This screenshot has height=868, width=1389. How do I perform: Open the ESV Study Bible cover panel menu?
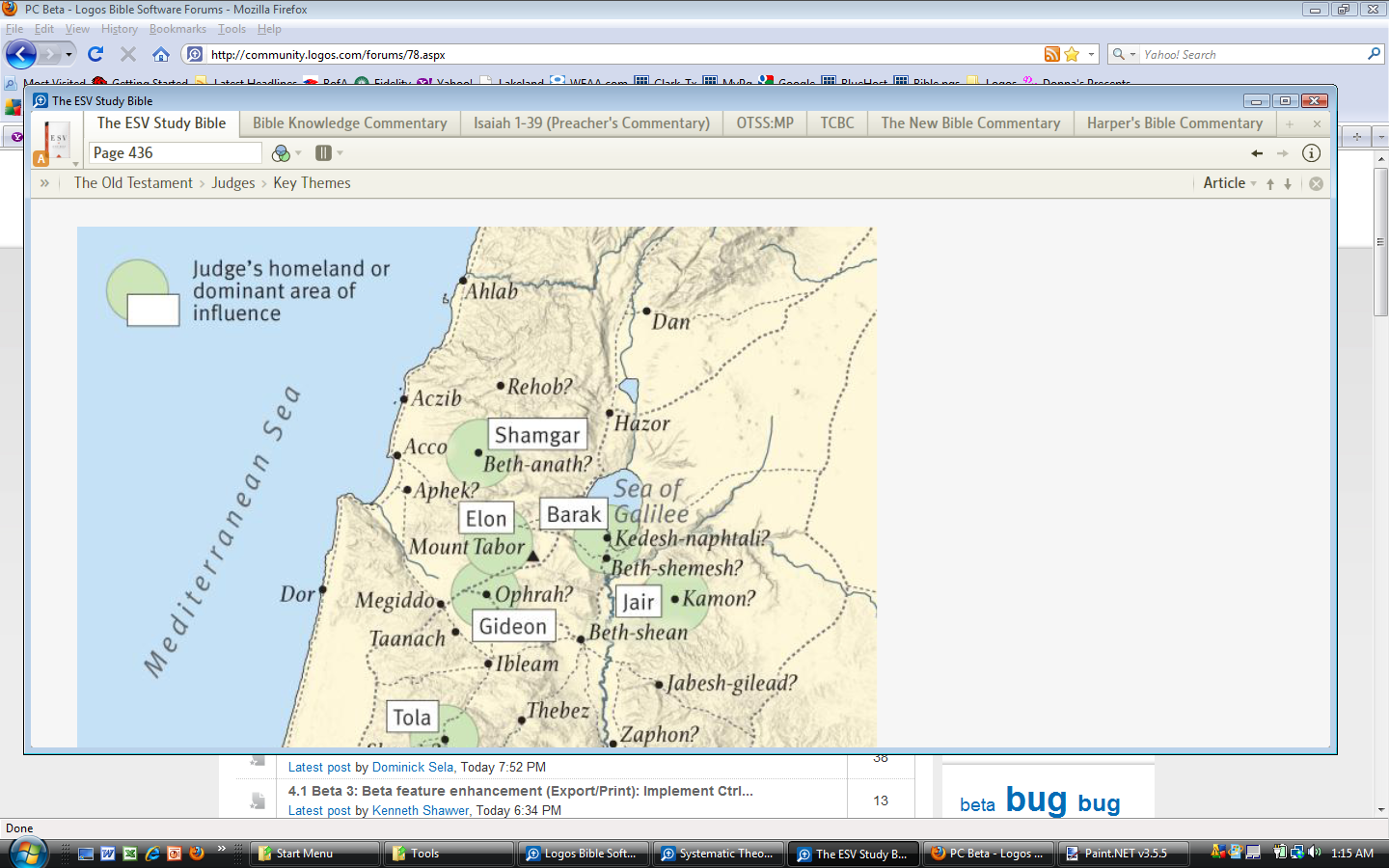pyautogui.click(x=56, y=141)
